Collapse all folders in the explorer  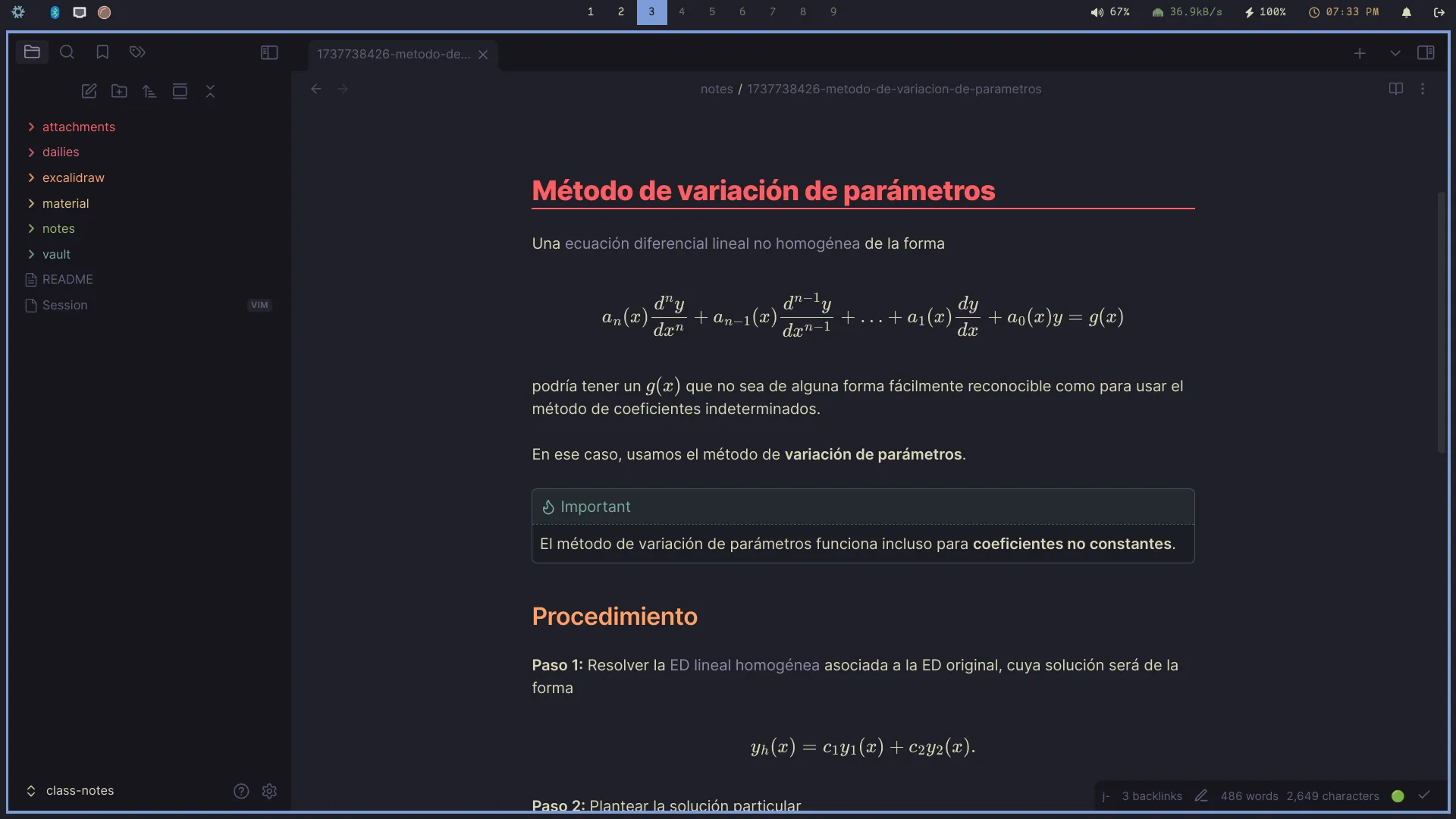[x=210, y=91]
